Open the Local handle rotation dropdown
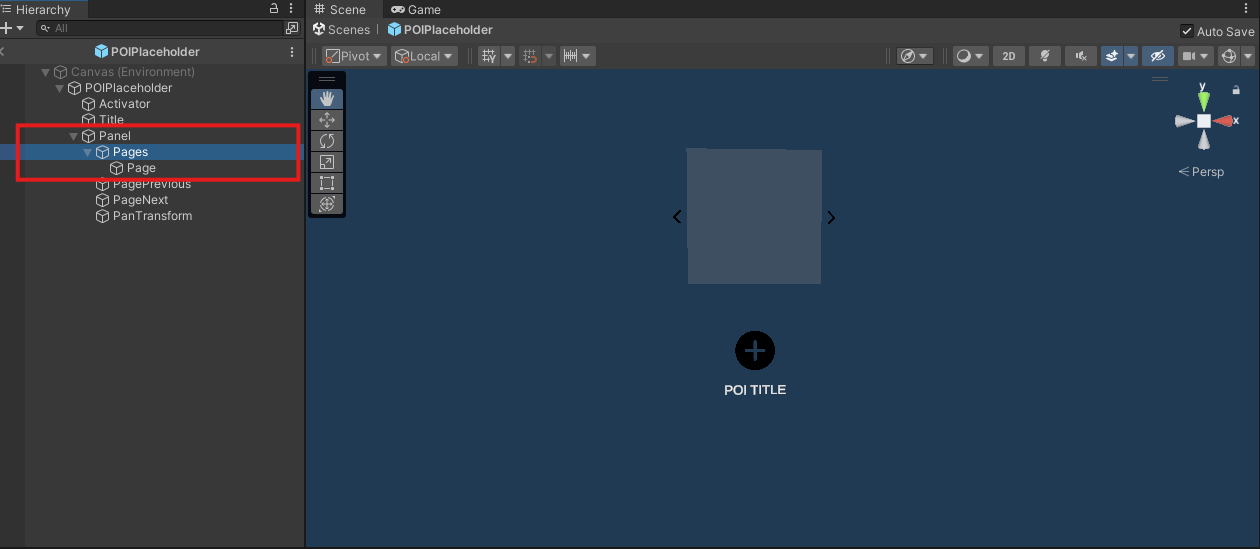This screenshot has width=1260, height=549. [424, 56]
